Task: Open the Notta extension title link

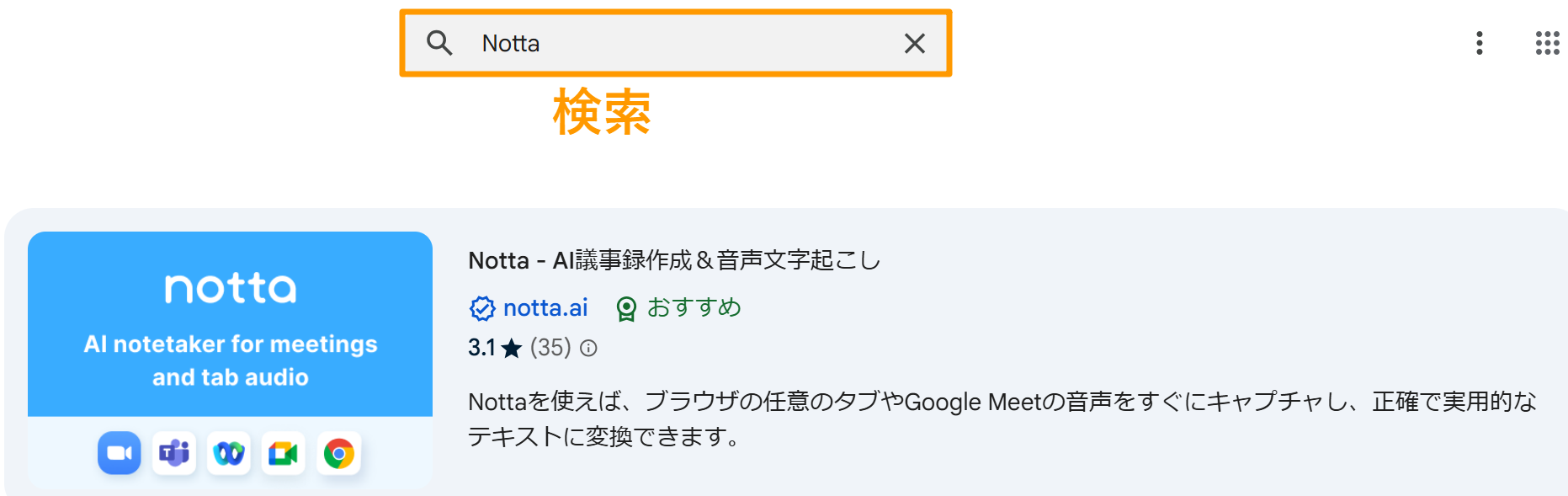Action: pos(674,260)
